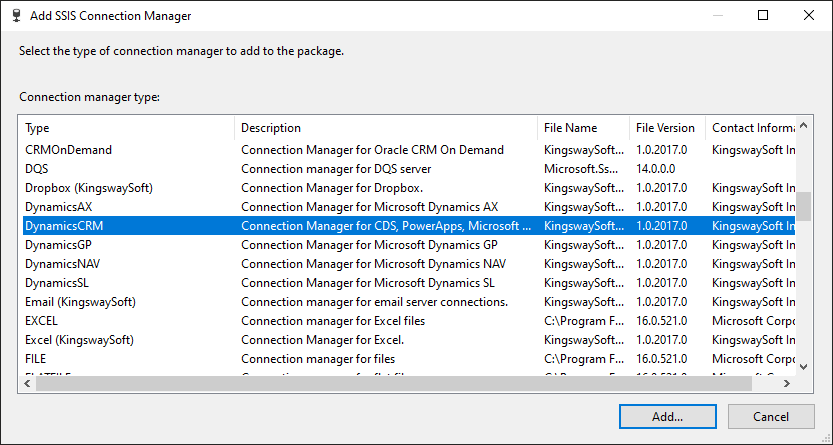Click 'Connection manager for email server connections.' description
This screenshot has width=833, height=445.
tap(375, 302)
